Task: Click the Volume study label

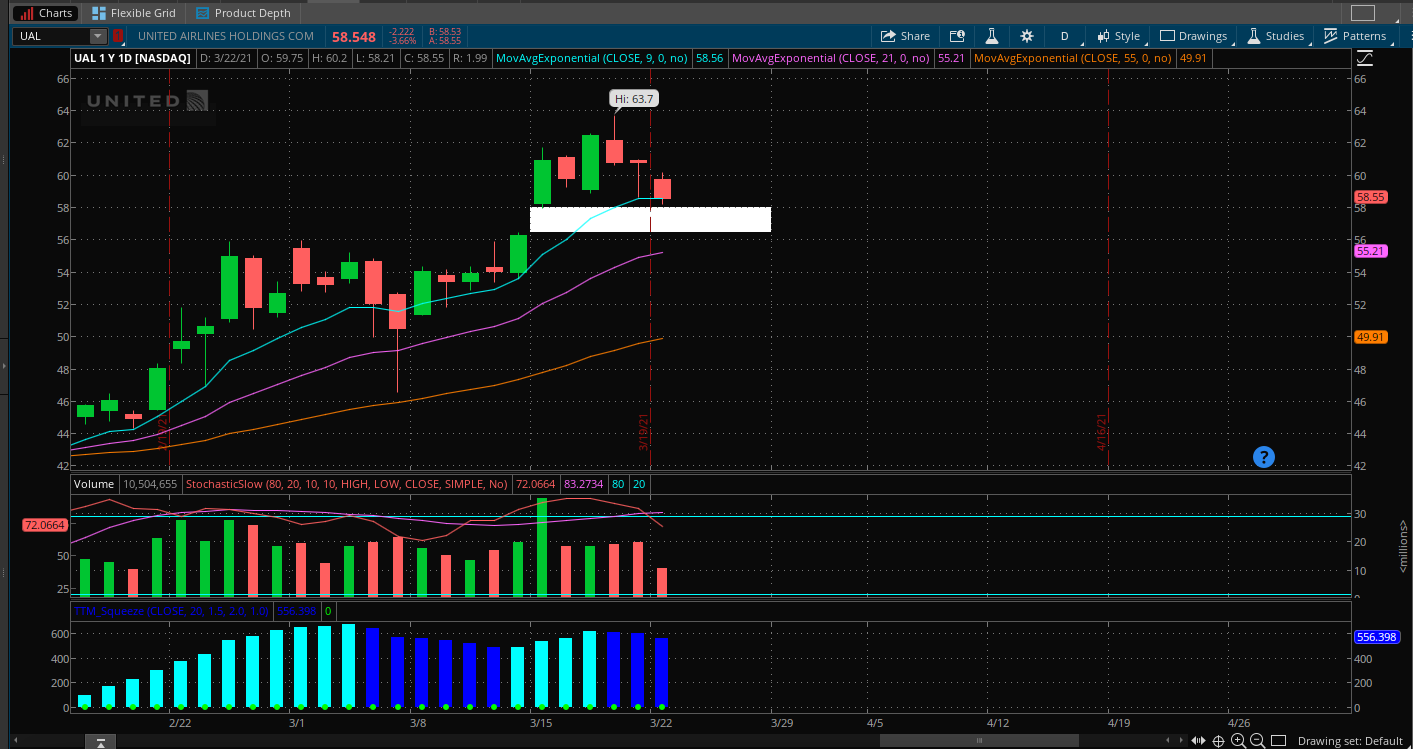Action: pyautogui.click(x=93, y=484)
